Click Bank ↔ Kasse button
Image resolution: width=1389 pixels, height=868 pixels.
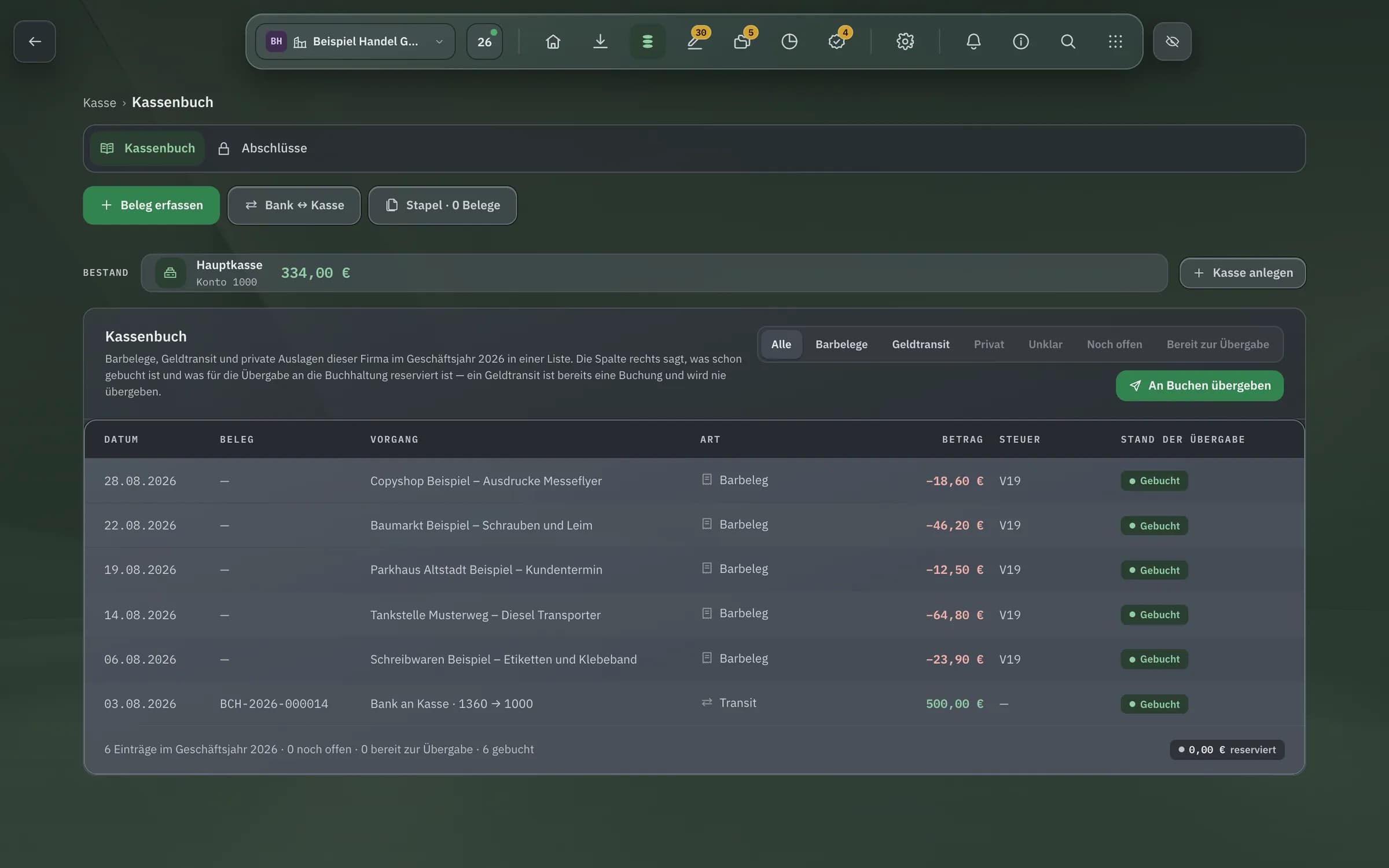[x=294, y=205]
